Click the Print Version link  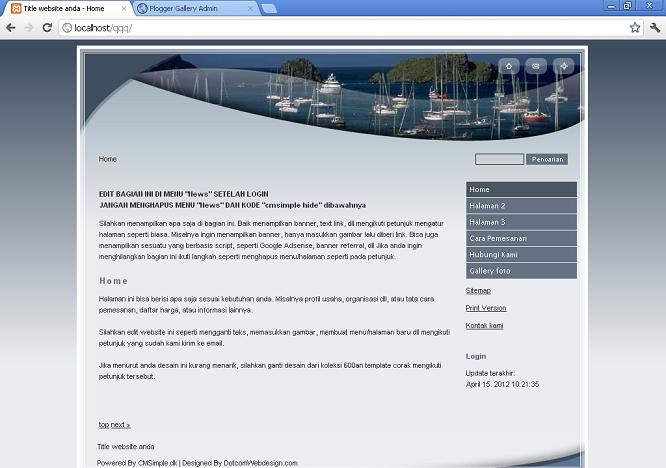pyautogui.click(x=486, y=308)
